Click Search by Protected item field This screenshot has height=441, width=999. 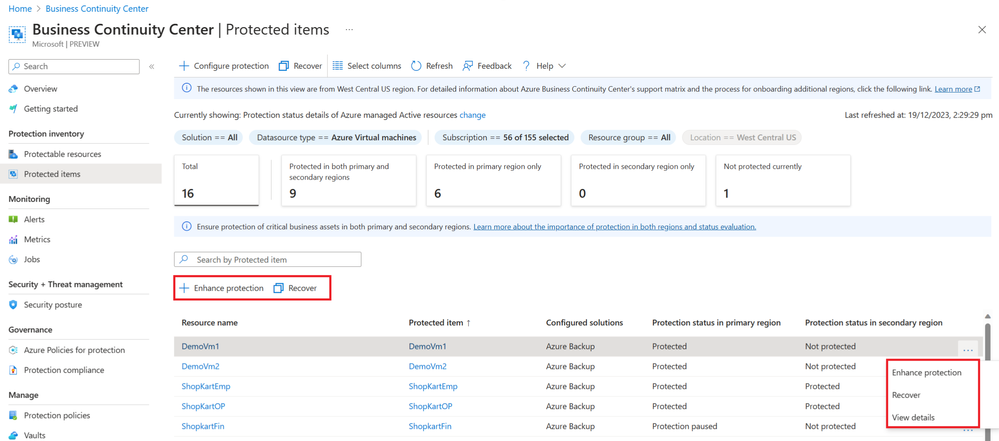click(268, 259)
